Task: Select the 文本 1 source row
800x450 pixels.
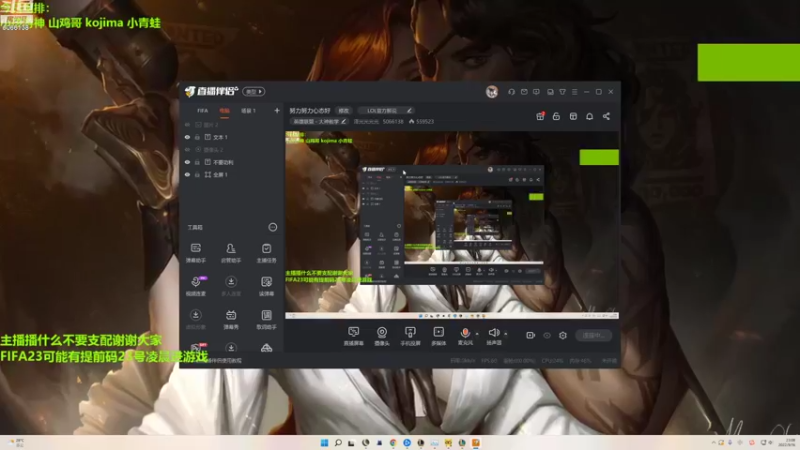Action: coord(232,137)
